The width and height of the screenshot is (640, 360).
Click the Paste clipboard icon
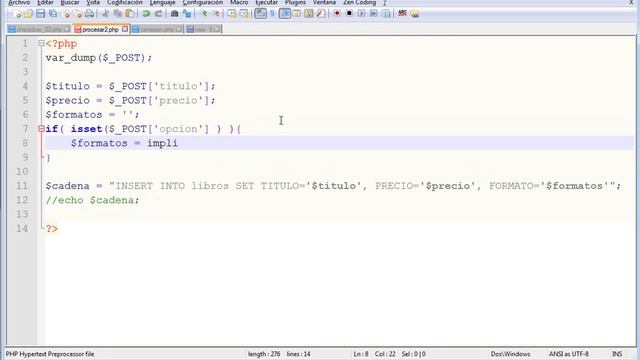[x=130, y=14]
